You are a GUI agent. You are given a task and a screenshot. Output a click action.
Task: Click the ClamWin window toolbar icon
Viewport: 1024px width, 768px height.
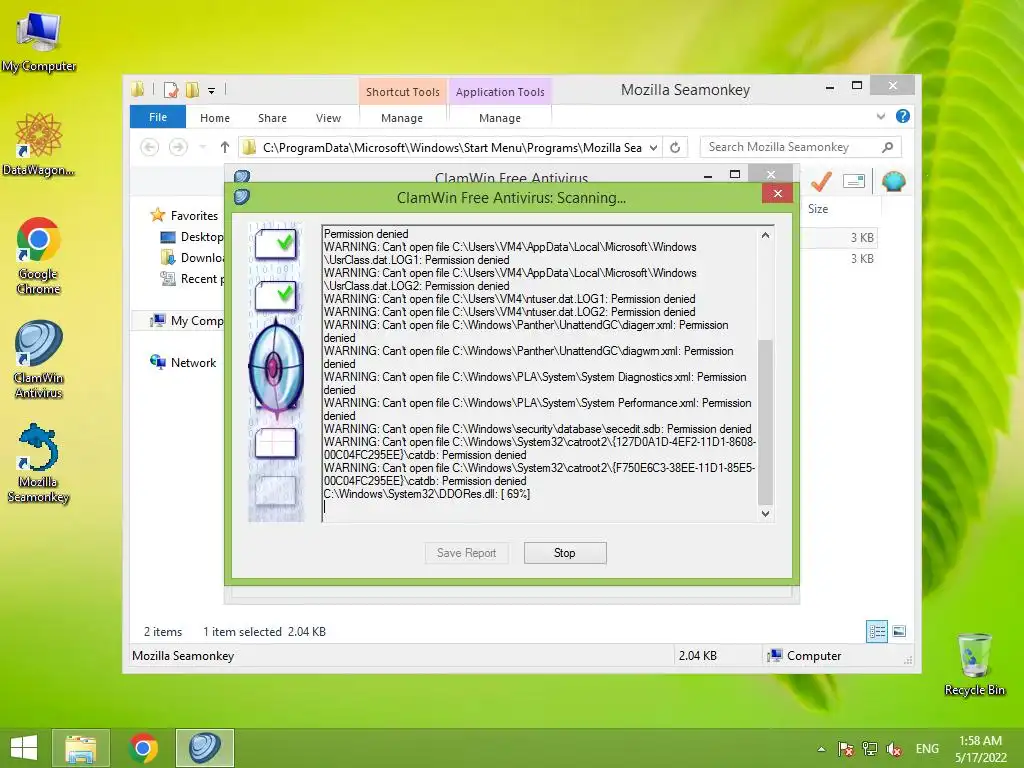click(x=854, y=182)
